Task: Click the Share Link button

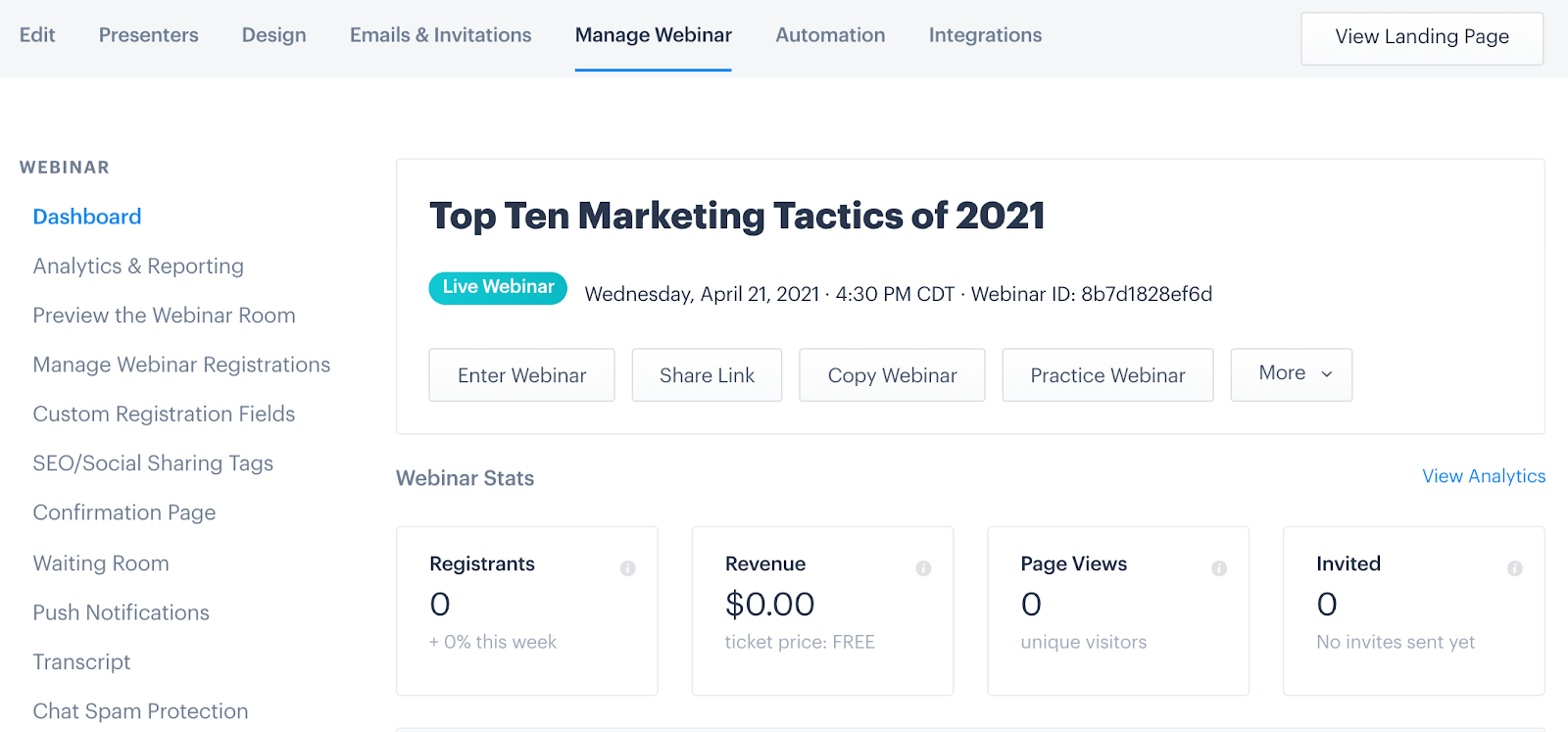Action: coord(707,375)
